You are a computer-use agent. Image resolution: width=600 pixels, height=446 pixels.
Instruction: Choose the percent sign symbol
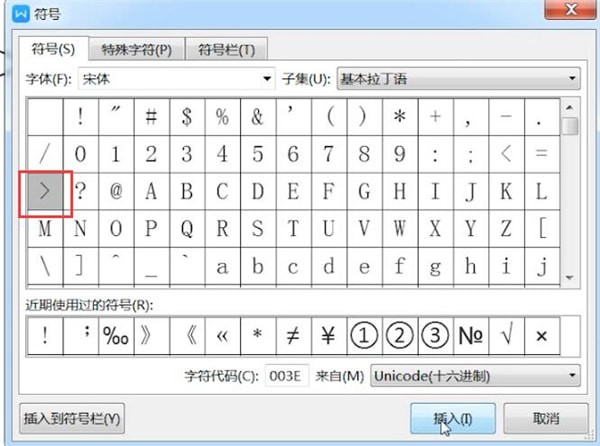(x=221, y=116)
